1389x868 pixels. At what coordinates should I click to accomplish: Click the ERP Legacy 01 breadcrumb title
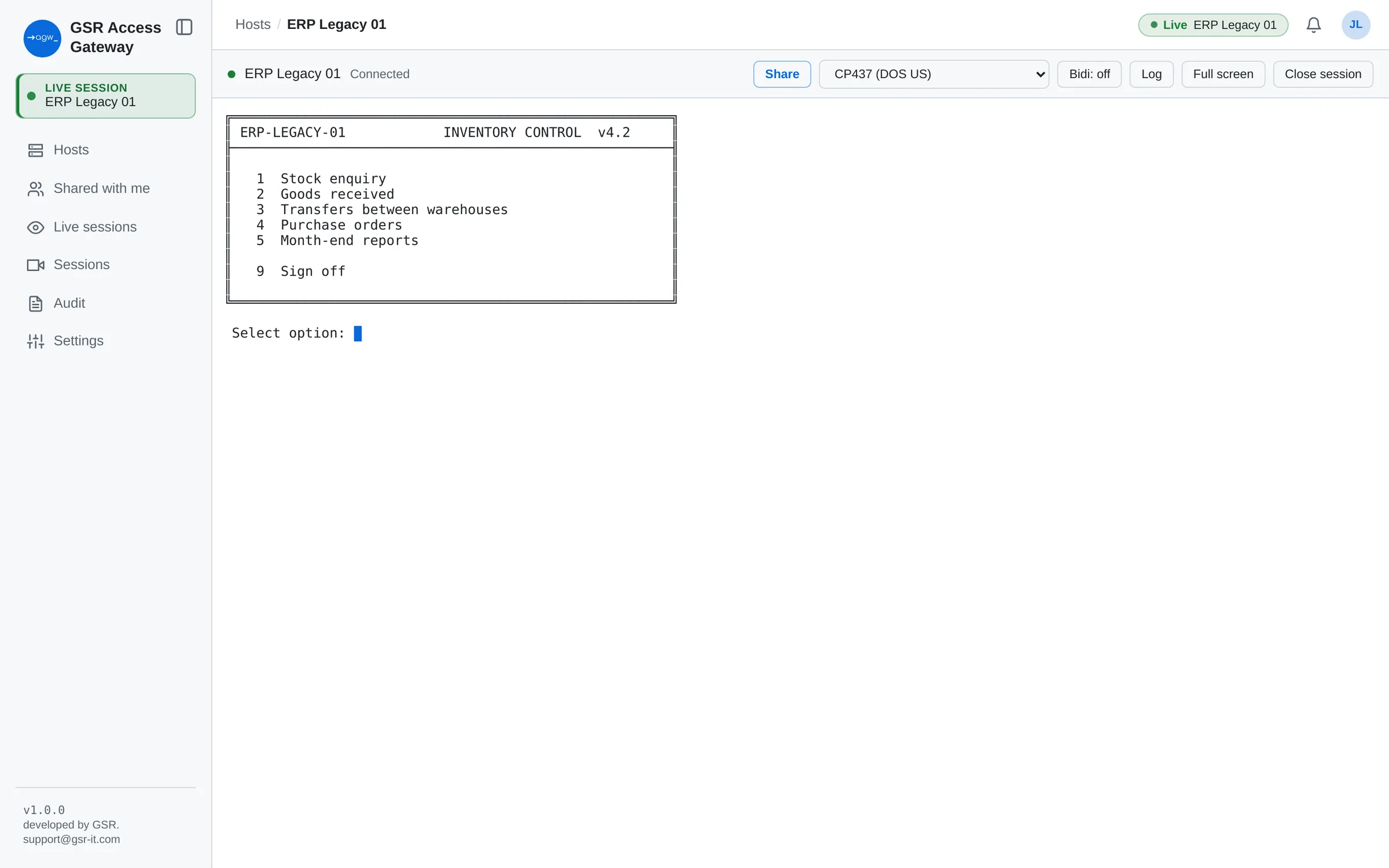pos(336,24)
